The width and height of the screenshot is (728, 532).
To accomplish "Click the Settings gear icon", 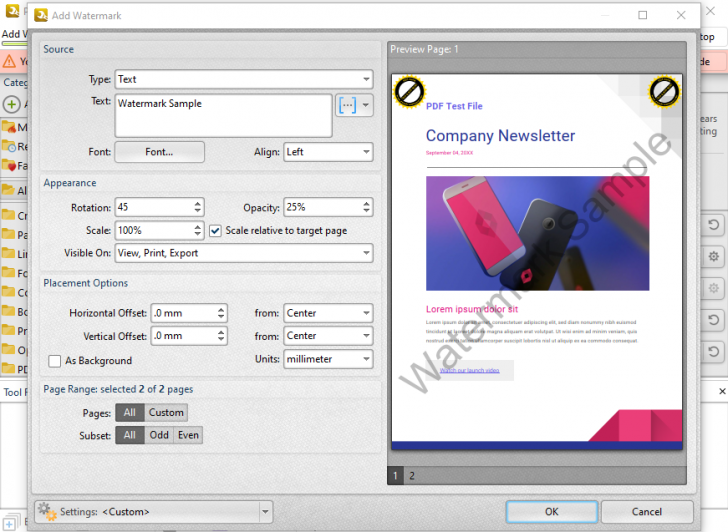I will click(x=47, y=512).
